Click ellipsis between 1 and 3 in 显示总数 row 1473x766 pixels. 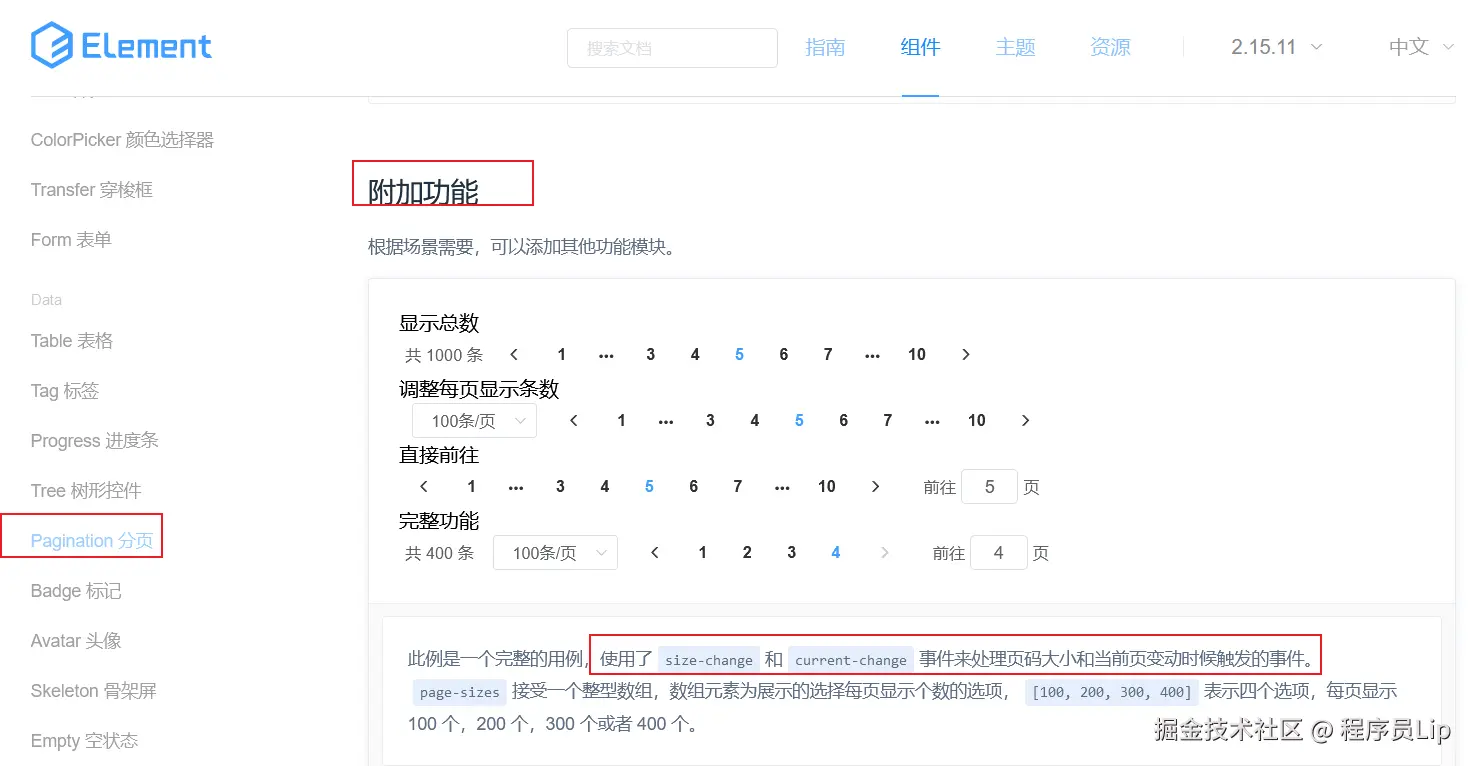(x=606, y=355)
